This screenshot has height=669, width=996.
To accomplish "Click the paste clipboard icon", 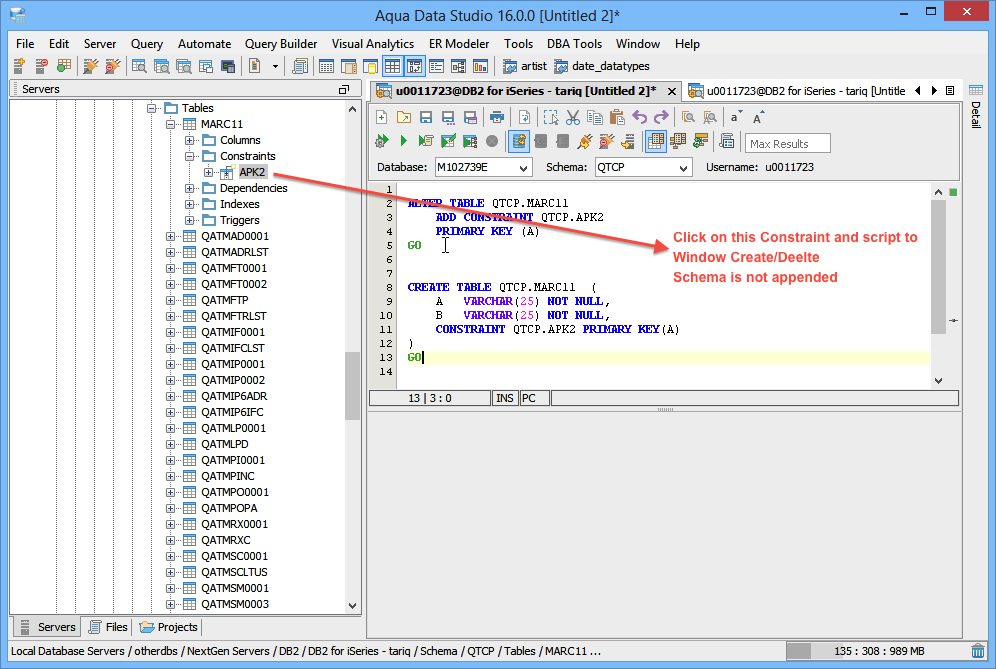I will point(617,118).
